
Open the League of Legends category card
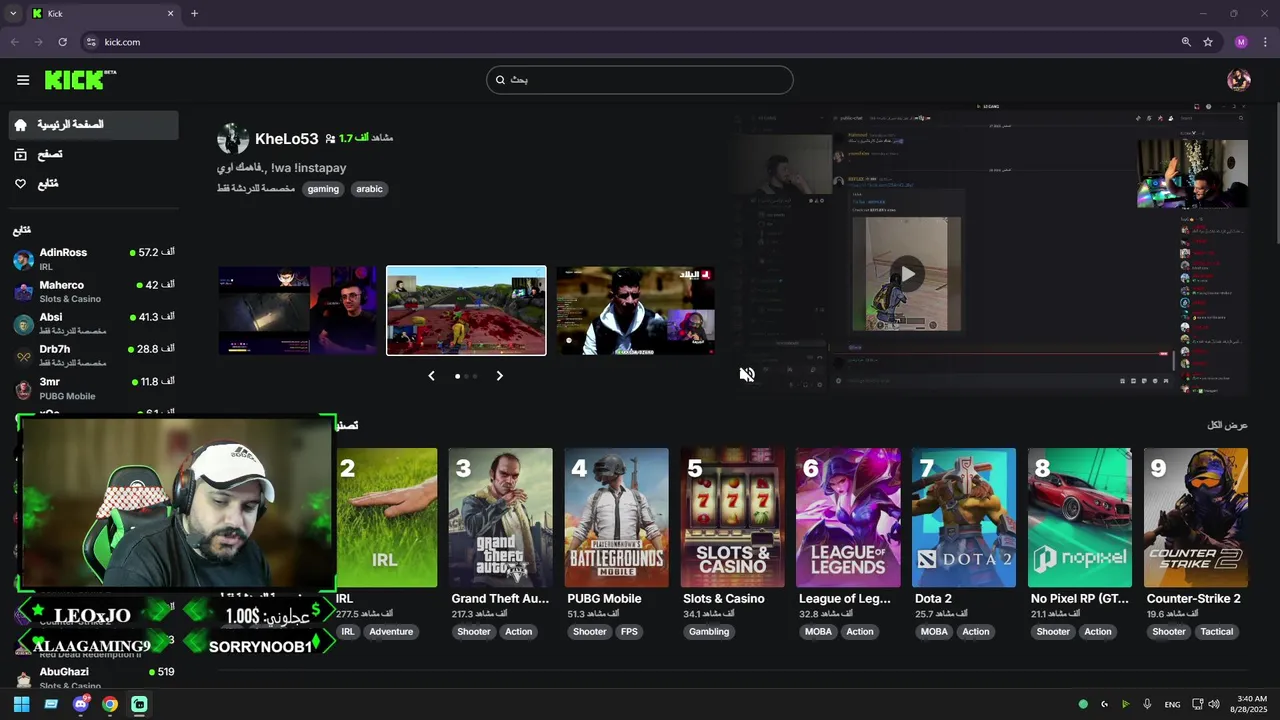tap(848, 517)
